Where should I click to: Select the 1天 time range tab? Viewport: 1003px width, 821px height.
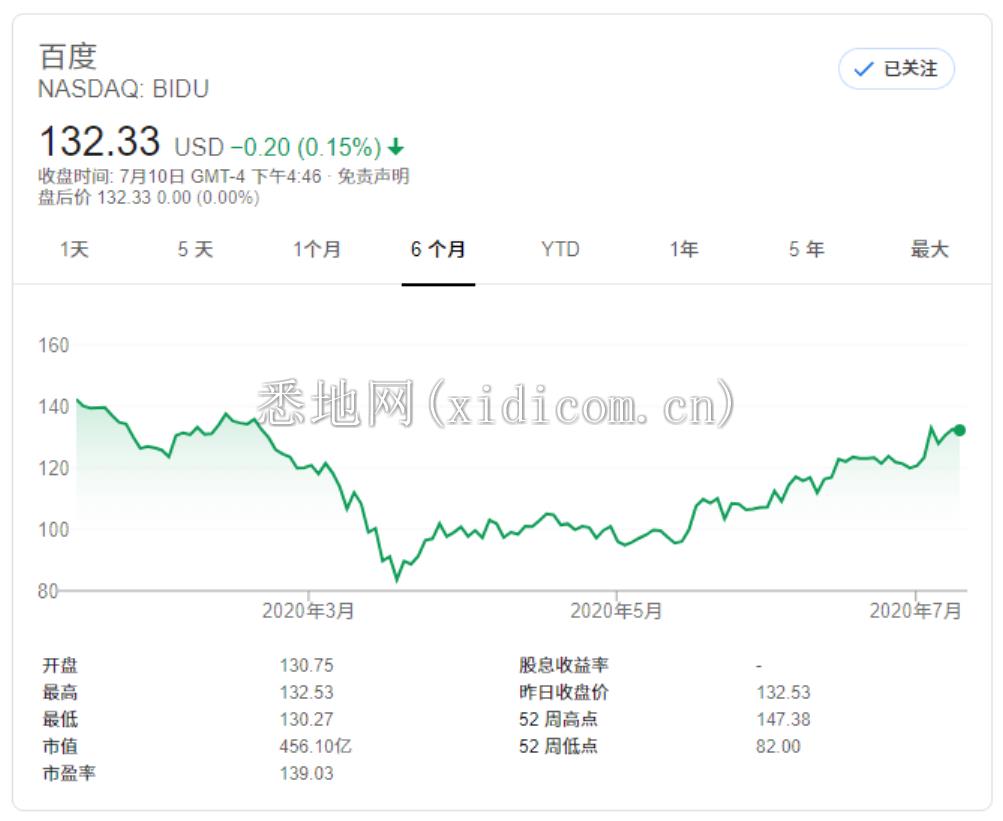tap(74, 249)
